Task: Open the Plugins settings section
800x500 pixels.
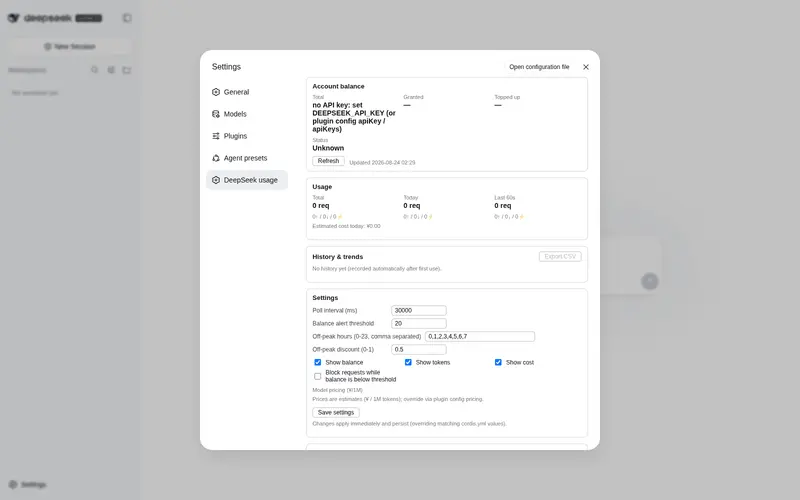Action: click(x=247, y=136)
